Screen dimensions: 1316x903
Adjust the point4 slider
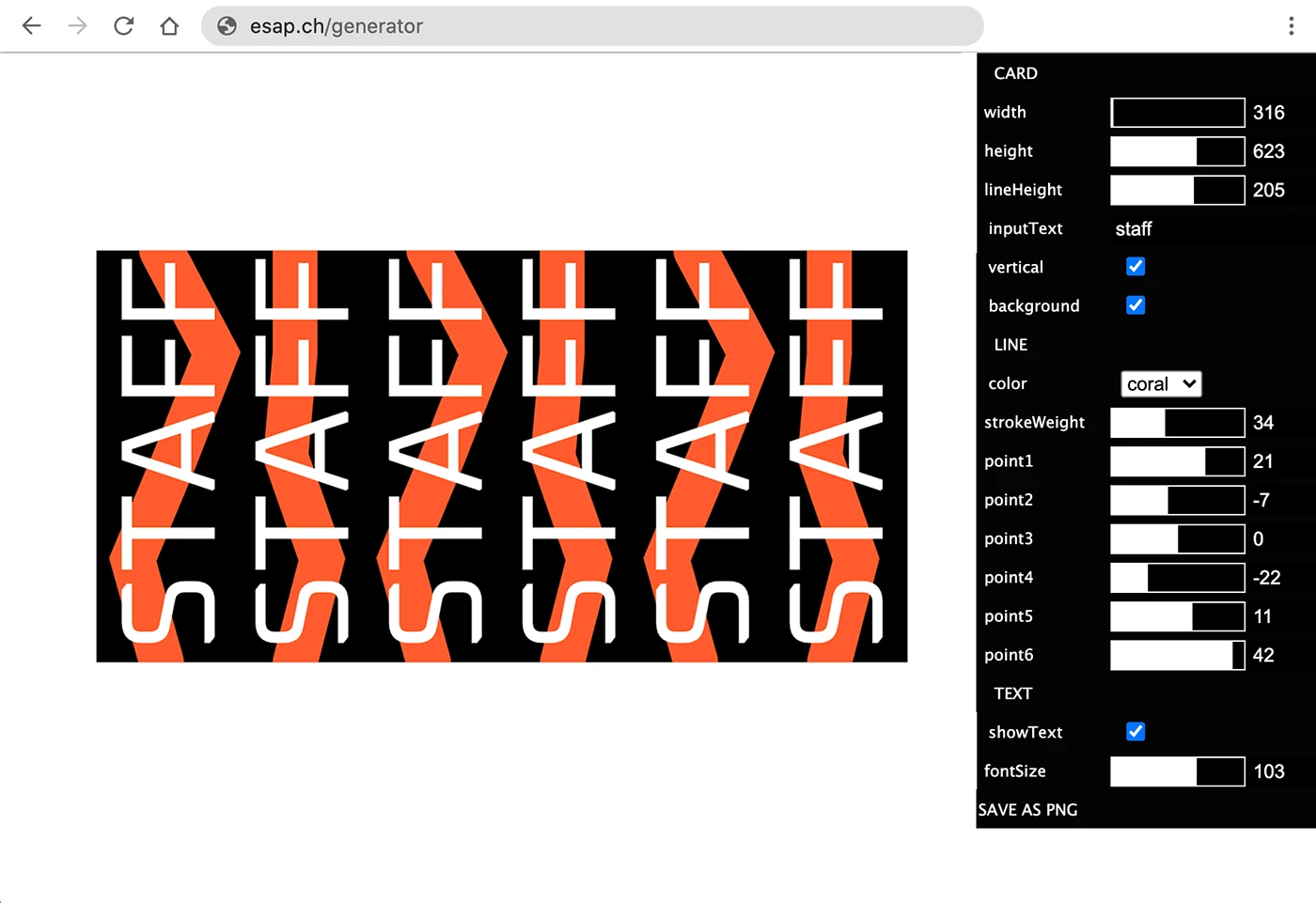pos(1178,577)
